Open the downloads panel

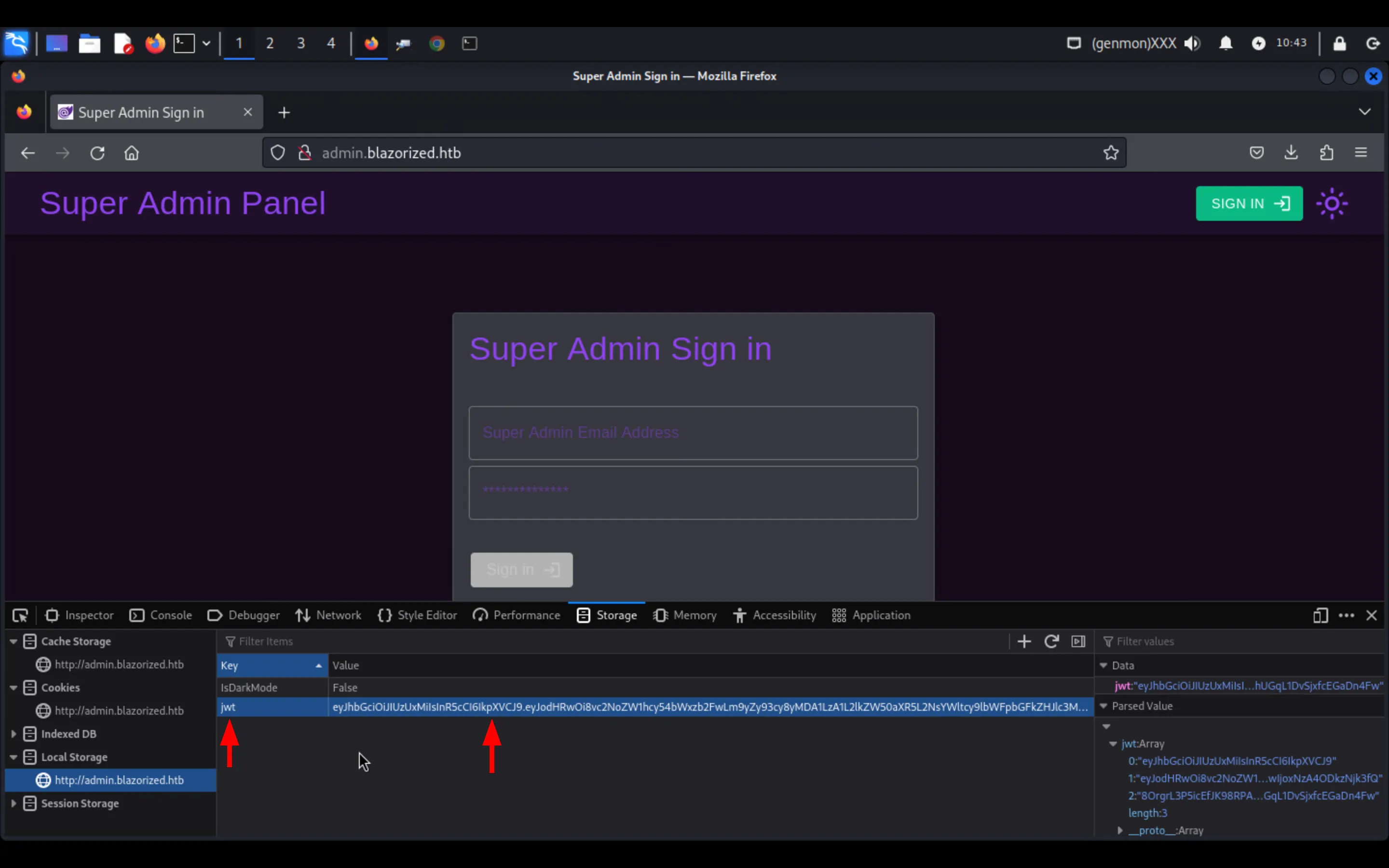click(x=1291, y=153)
